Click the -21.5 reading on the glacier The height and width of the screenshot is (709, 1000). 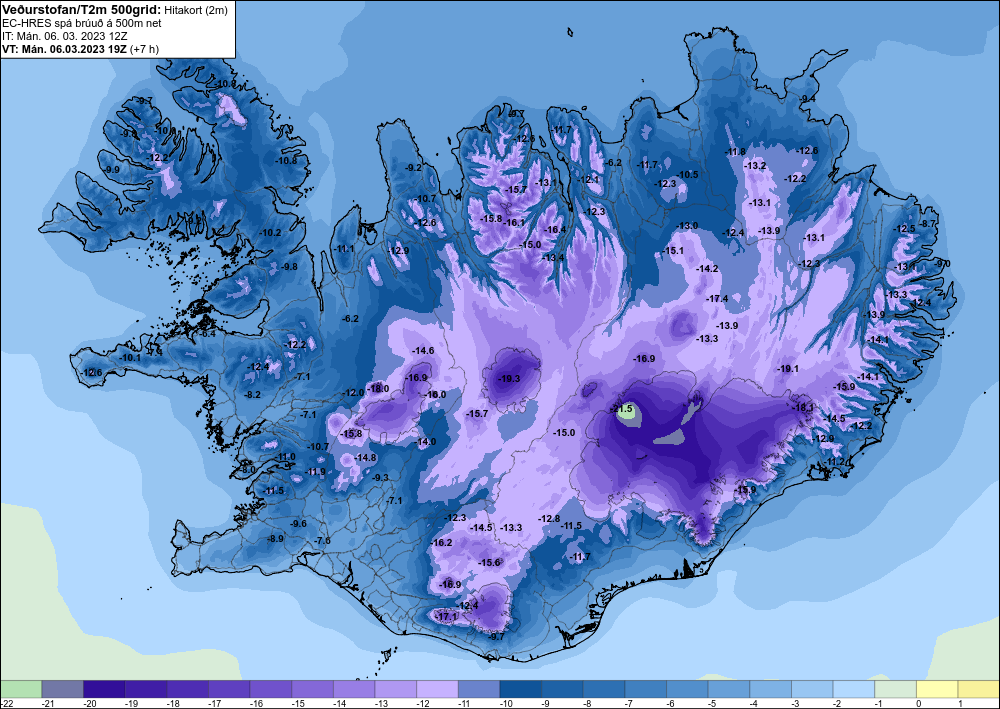click(x=621, y=409)
